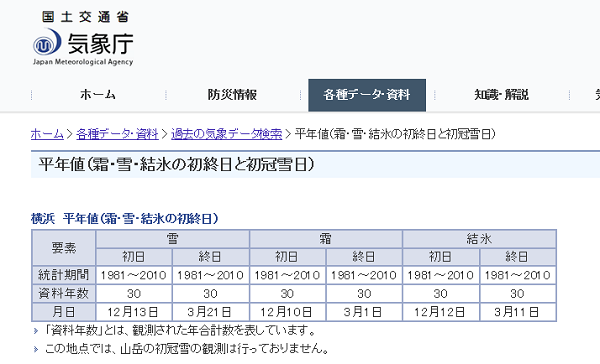
Task: Click 初日 header under 結氷
Action: coord(441,256)
